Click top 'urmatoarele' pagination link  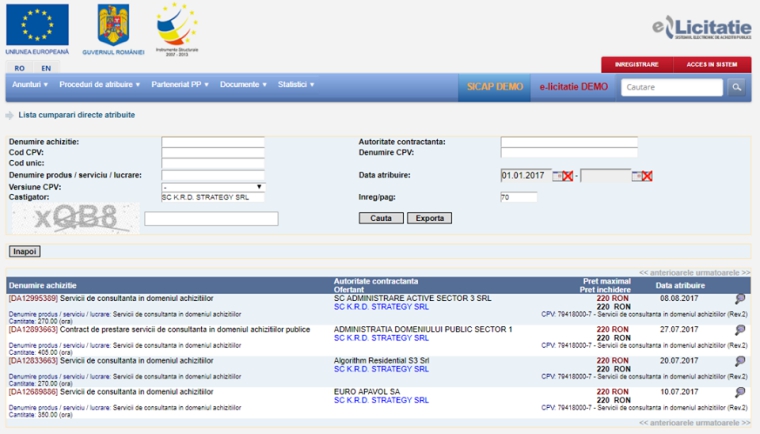725,273
